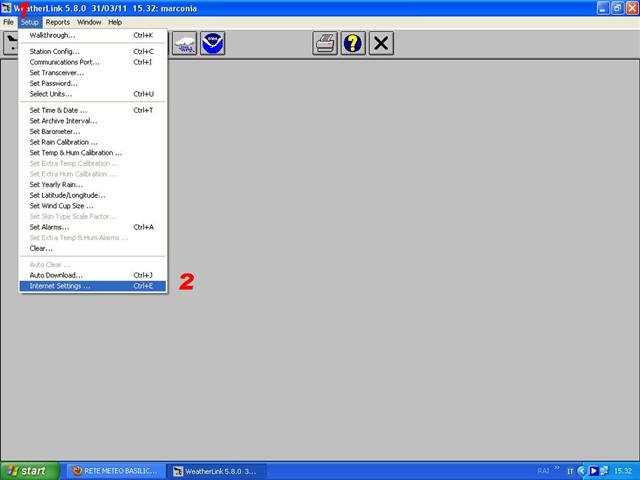This screenshot has height=480, width=640.
Task: Choose Set Rain Calibration... entry
Action: (x=93, y=142)
